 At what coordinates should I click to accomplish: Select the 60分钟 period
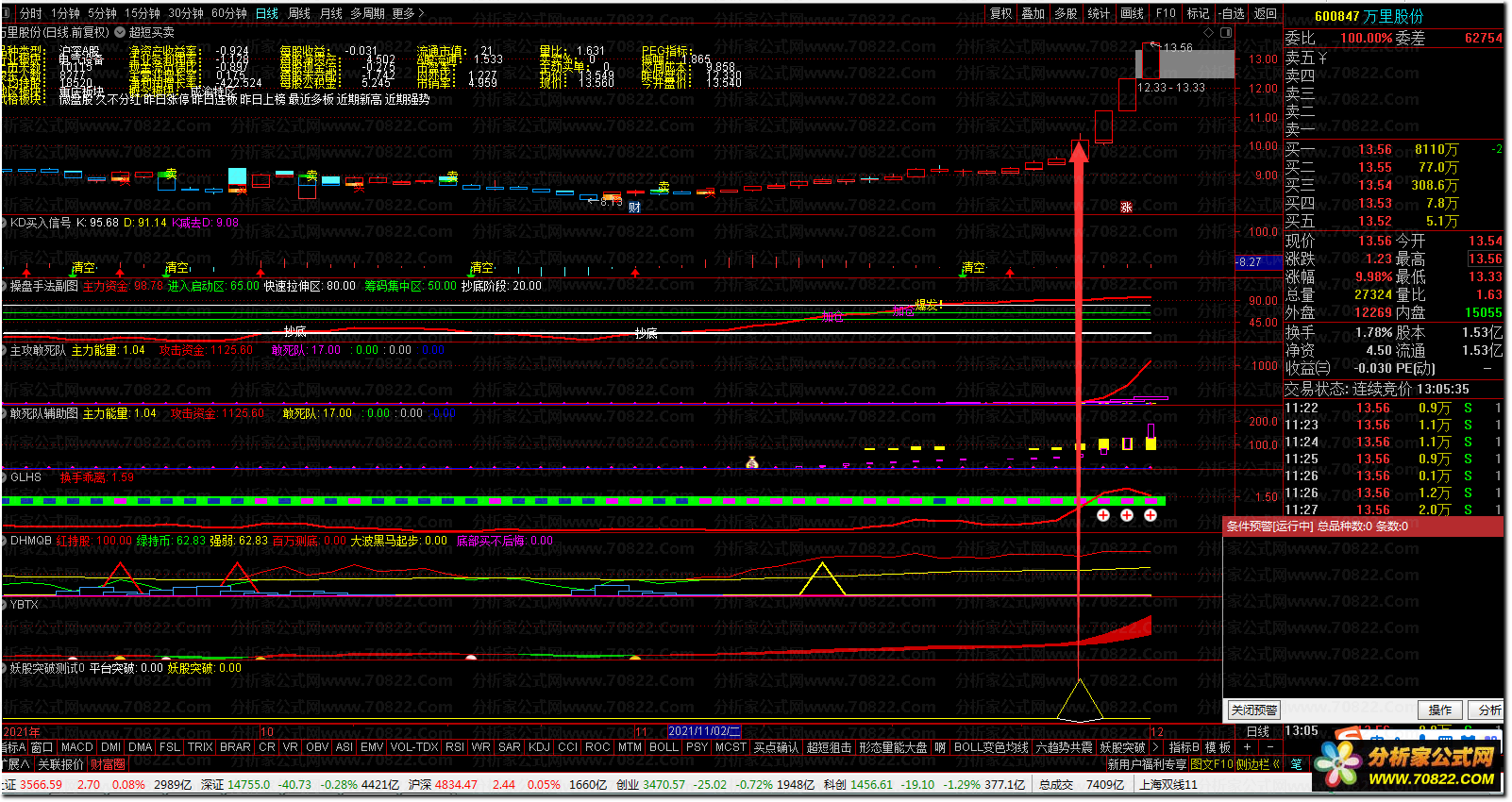point(229,13)
